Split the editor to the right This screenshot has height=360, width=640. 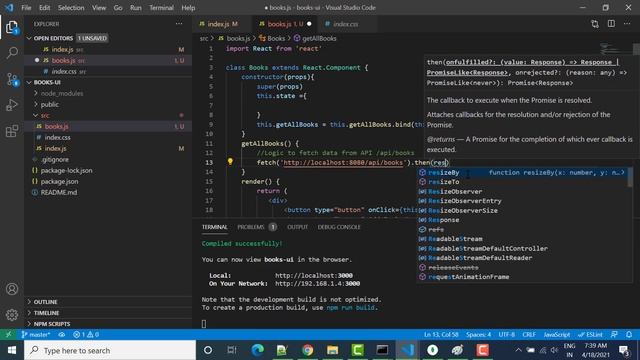(611, 24)
